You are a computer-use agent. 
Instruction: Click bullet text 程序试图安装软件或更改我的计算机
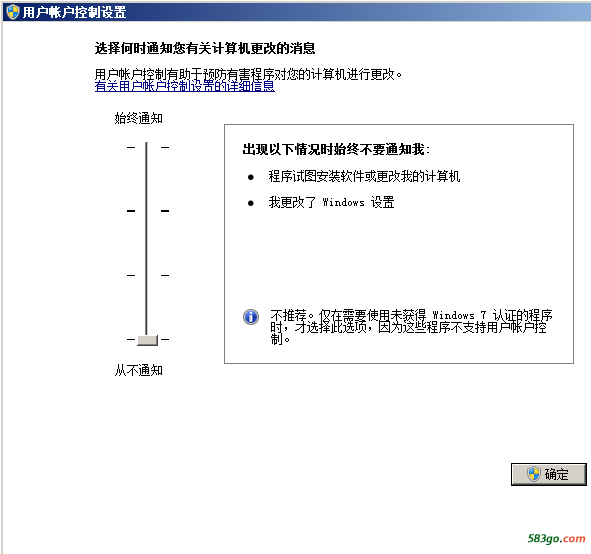364,176
